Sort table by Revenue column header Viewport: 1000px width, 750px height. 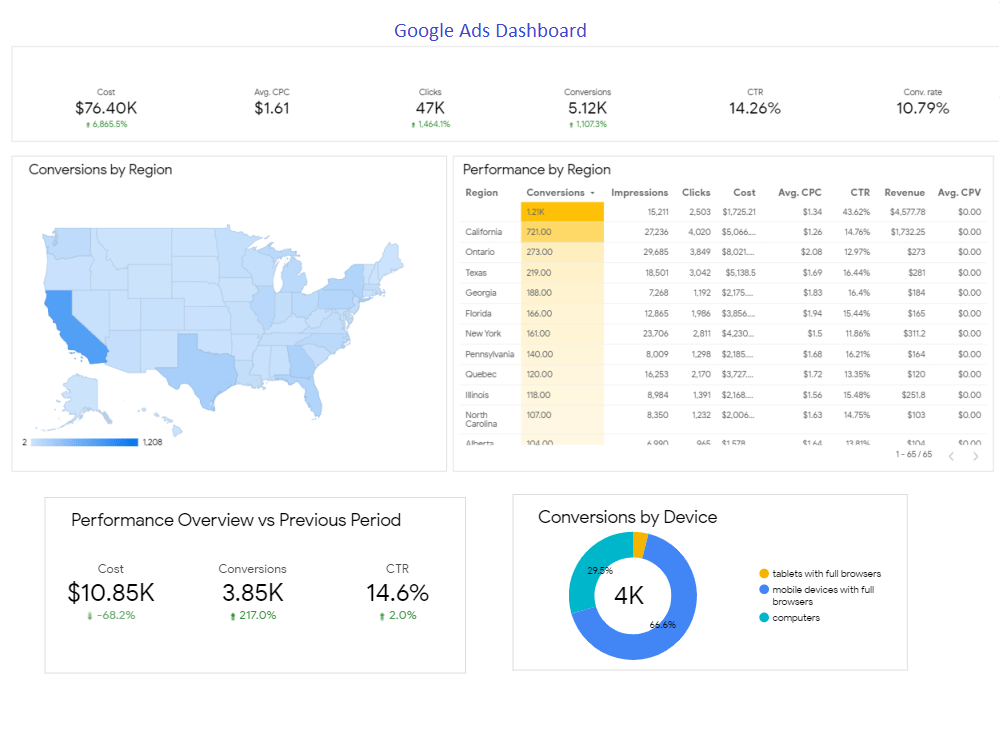coord(904,193)
